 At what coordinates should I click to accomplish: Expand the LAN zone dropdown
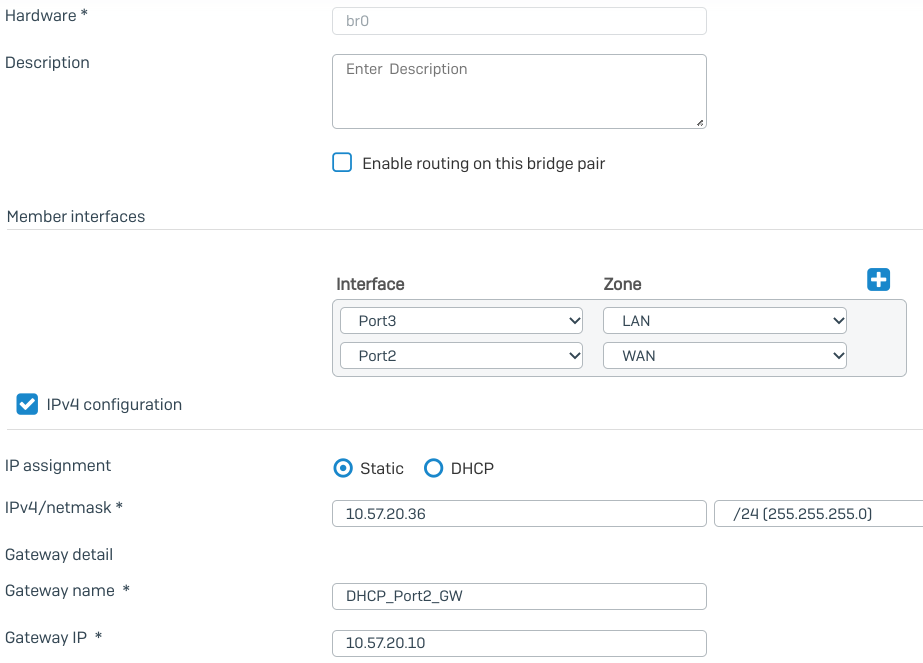(725, 321)
